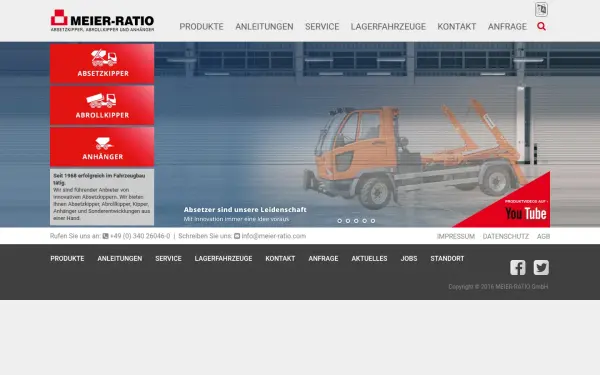Open Lagerfahrzeuge in the top navigation
Viewport: 600px width, 375px height.
click(388, 27)
